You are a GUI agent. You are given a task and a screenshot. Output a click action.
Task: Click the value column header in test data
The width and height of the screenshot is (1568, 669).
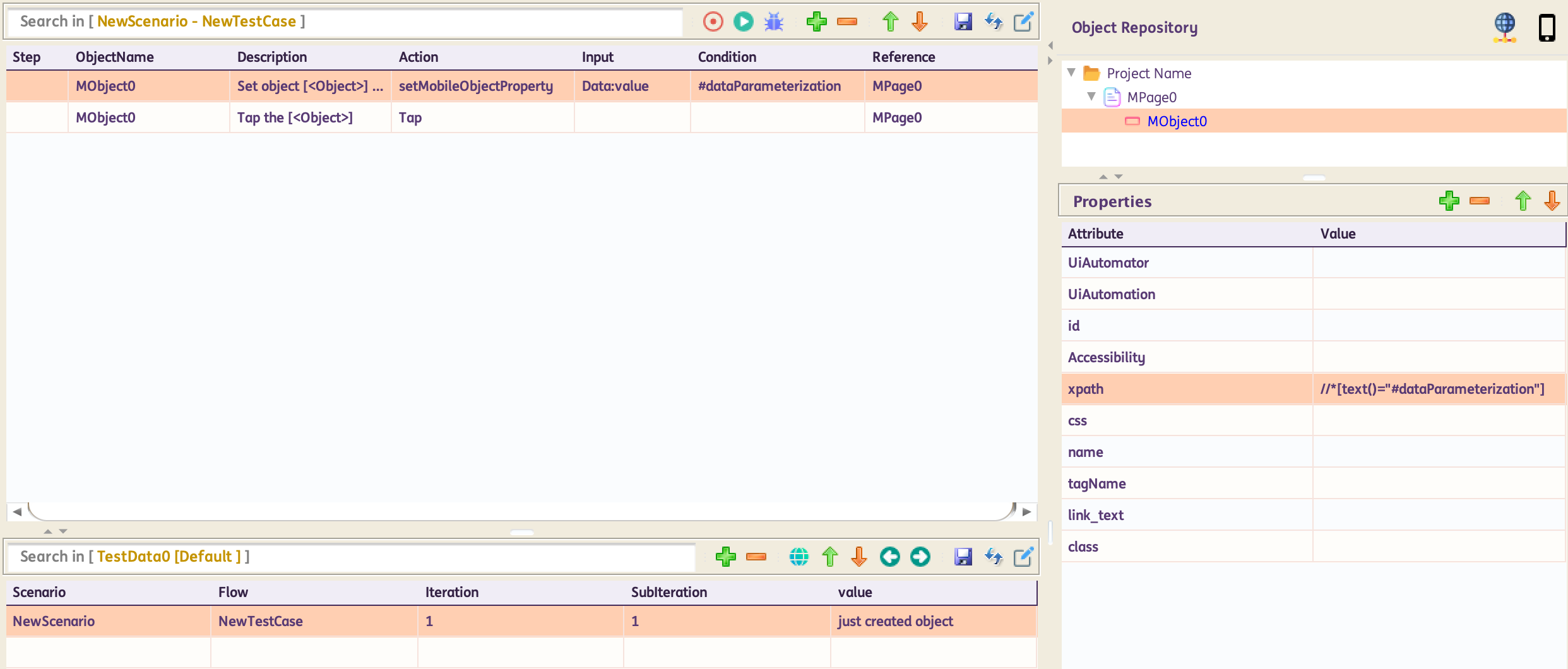(x=855, y=592)
